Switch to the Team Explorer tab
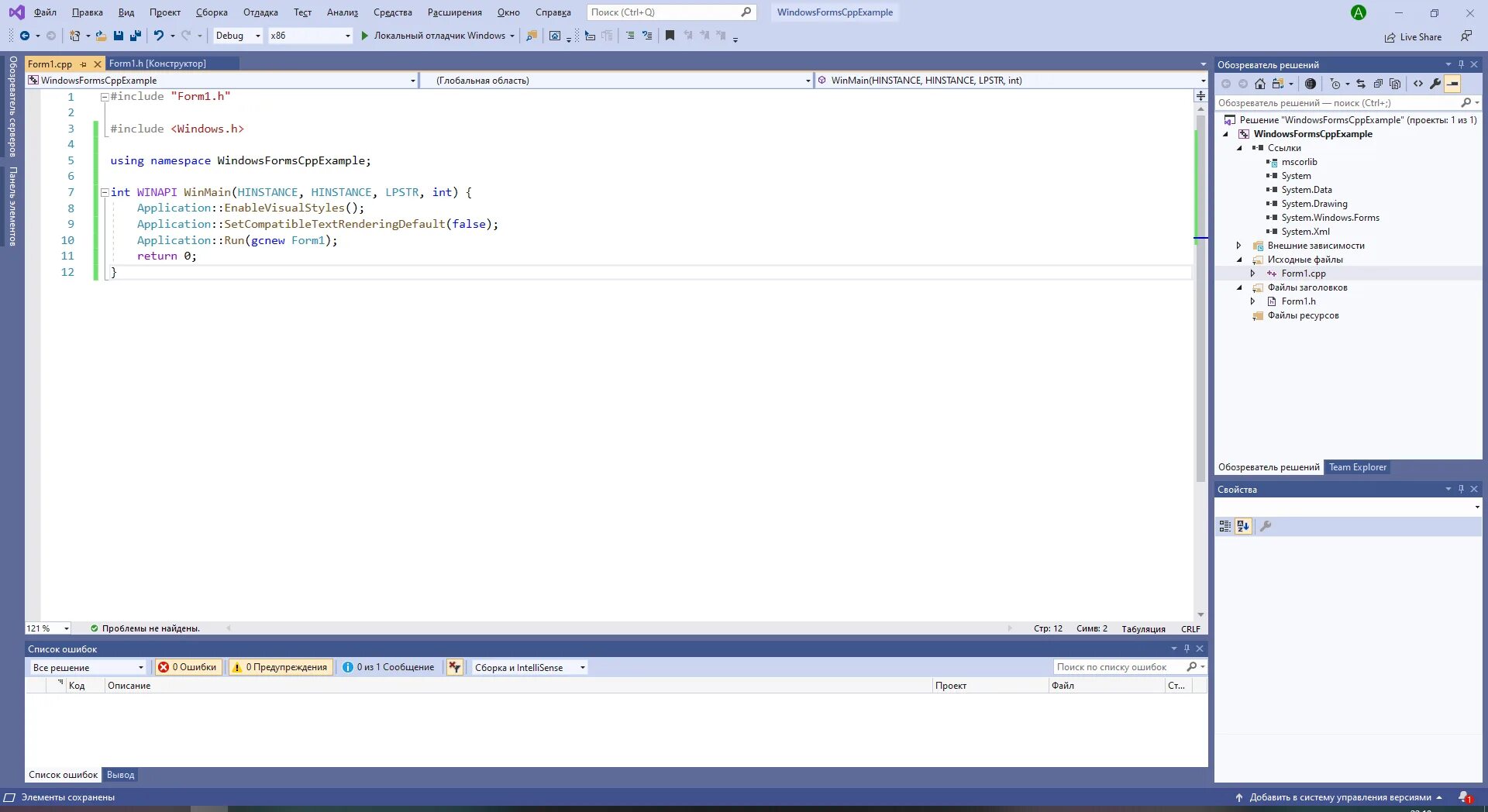This screenshot has width=1488, height=812. coord(1358,467)
